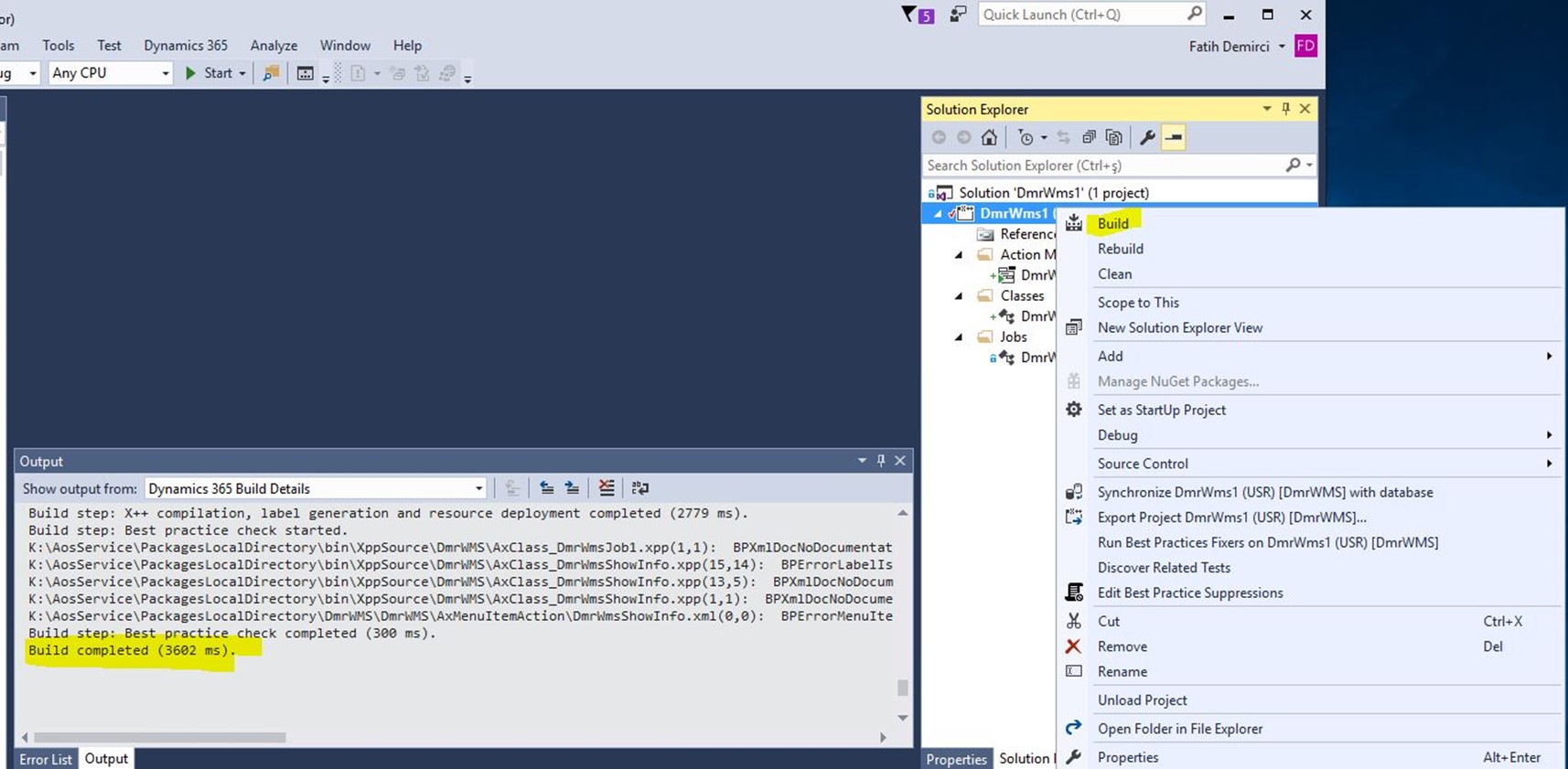Screen dimensions: 1568x769
Task: Click the Build icon in context menu
Action: pyautogui.click(x=1074, y=223)
